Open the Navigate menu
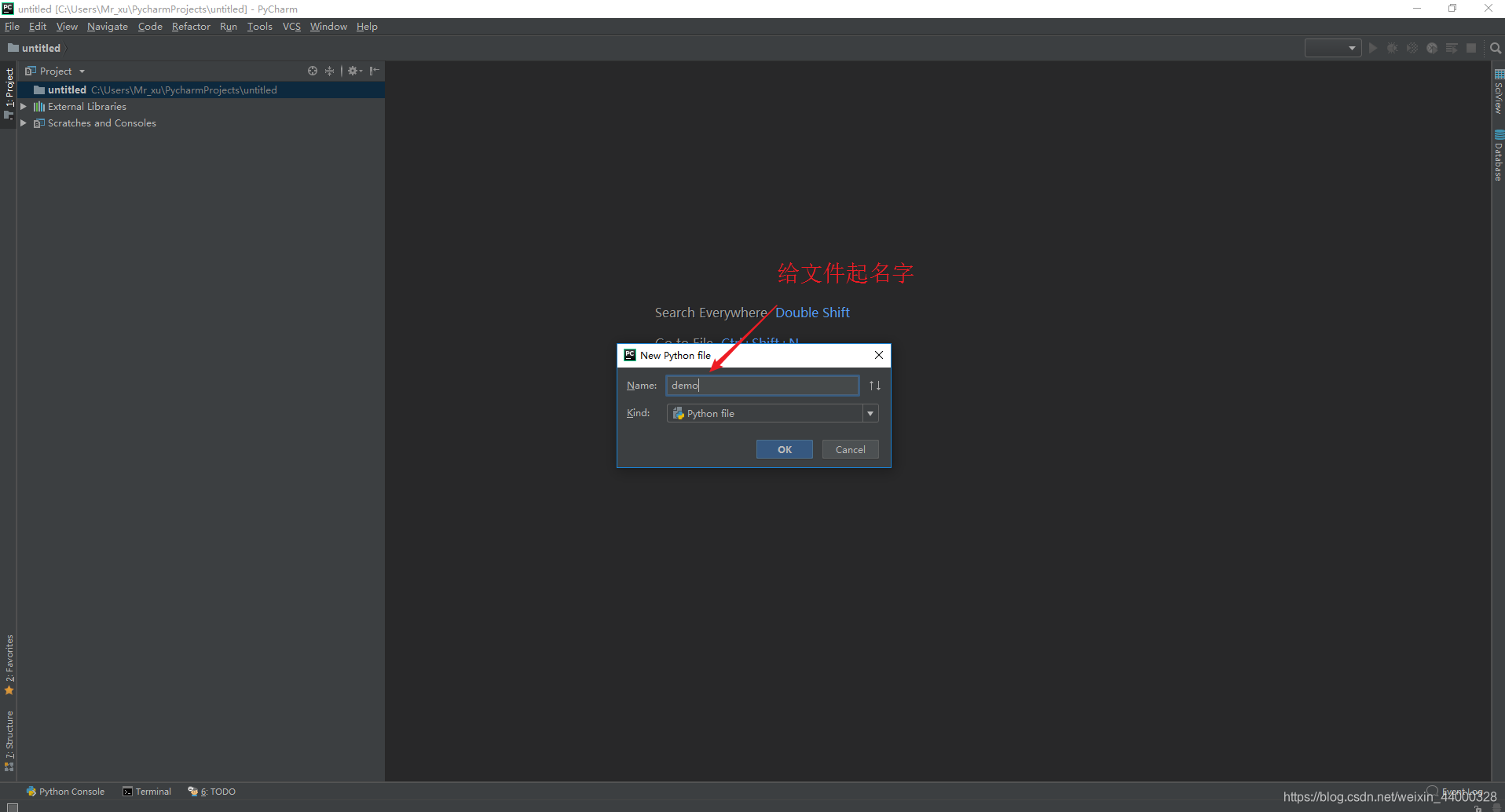Image resolution: width=1505 pixels, height=812 pixels. point(108,27)
